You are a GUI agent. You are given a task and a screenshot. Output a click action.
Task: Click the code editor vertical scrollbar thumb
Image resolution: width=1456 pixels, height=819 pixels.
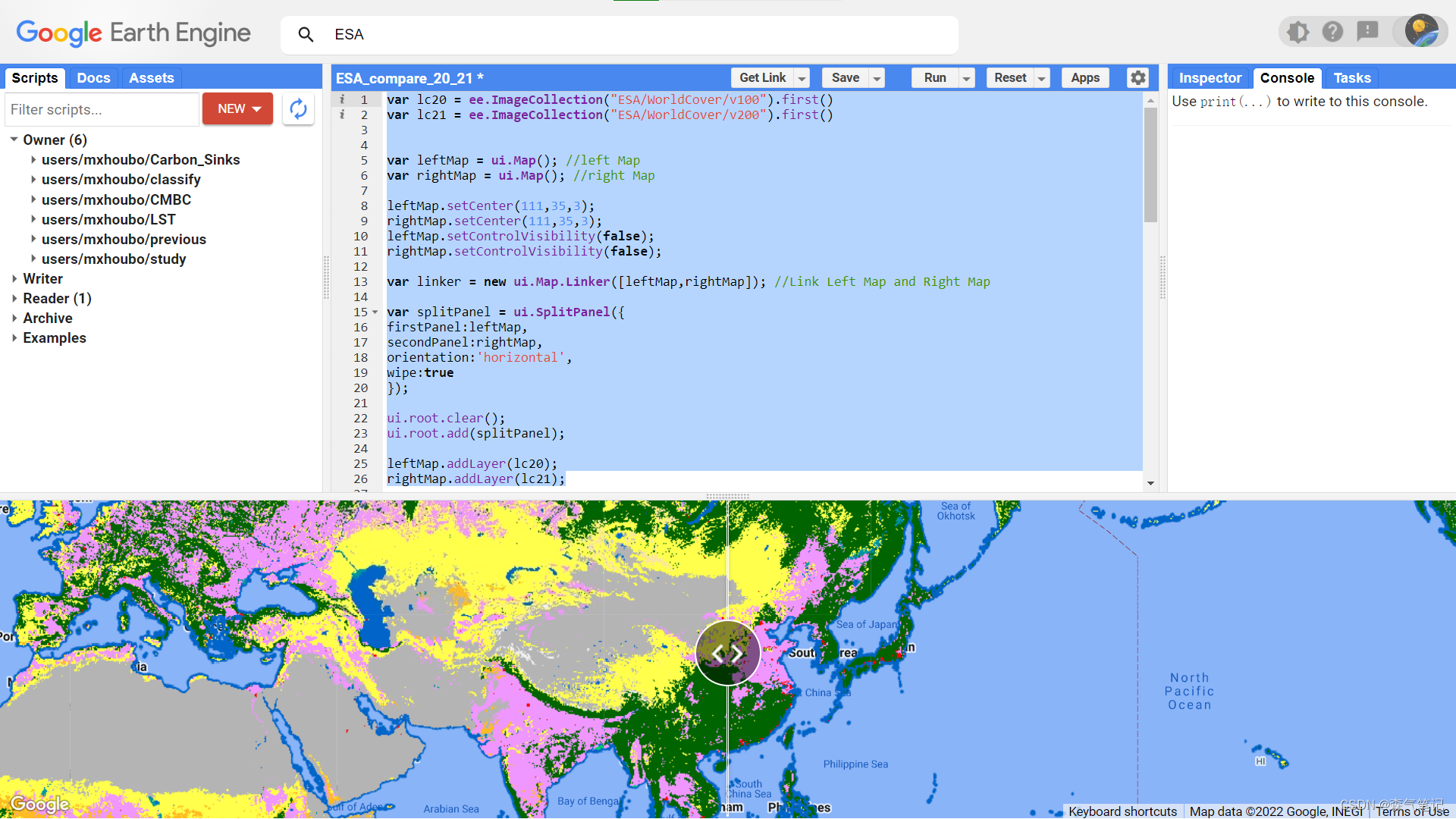coord(1150,165)
